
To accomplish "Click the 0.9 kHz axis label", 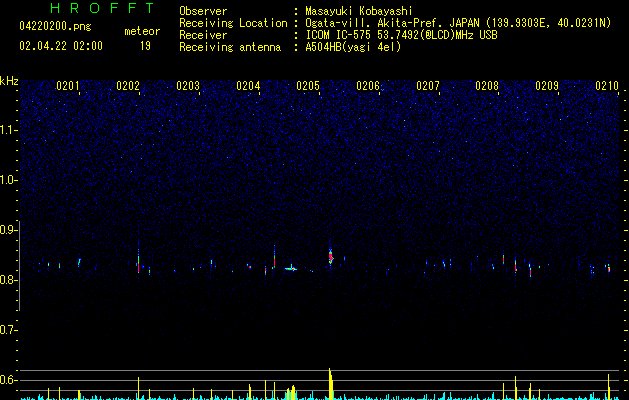I will tap(8, 230).
